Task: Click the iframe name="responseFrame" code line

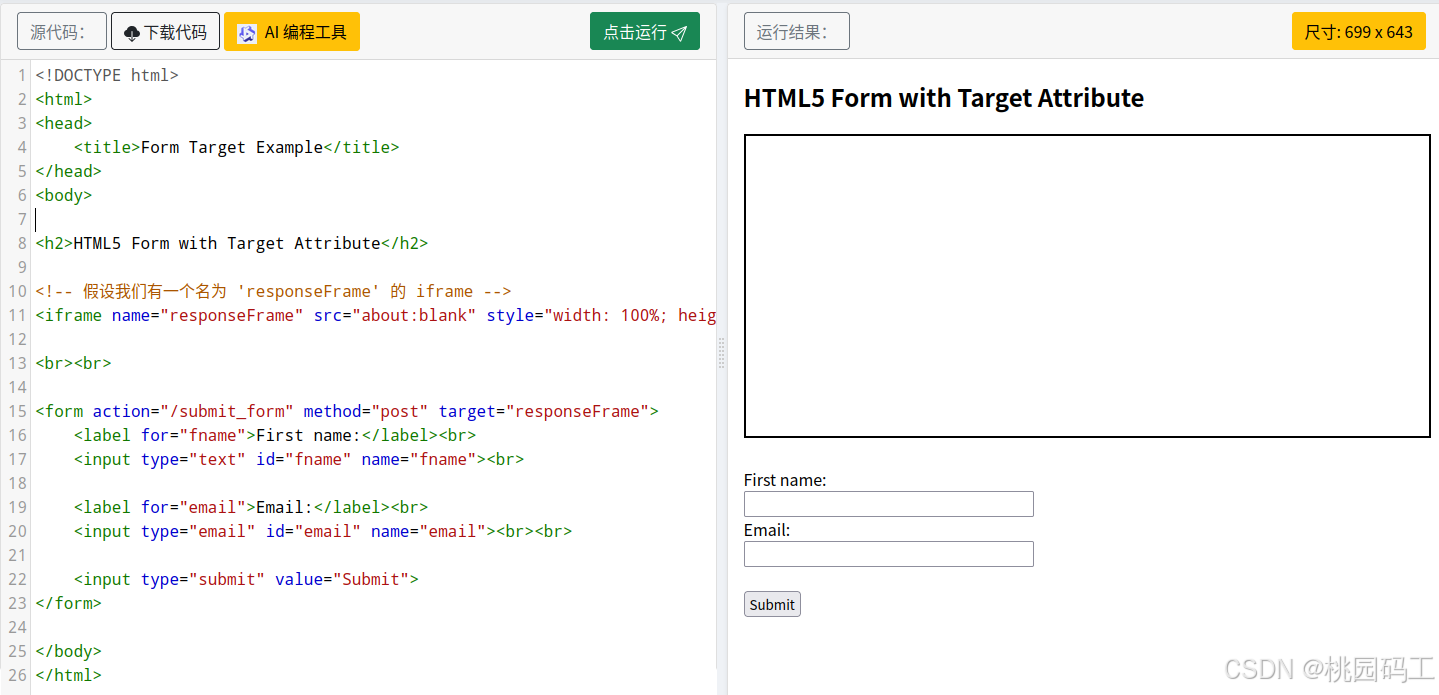Action: (x=375, y=315)
